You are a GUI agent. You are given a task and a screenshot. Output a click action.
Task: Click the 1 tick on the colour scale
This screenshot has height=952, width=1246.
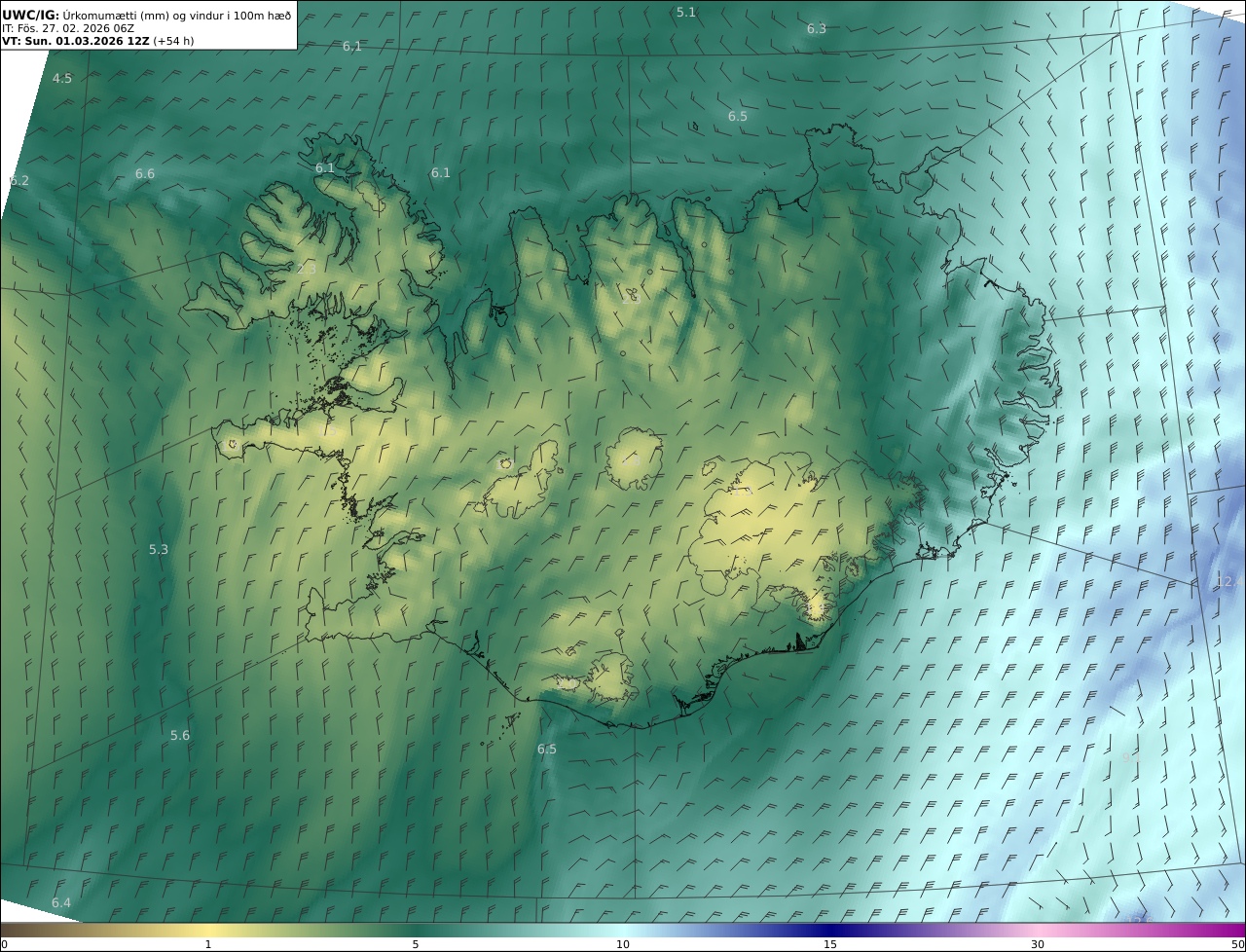tap(207, 944)
